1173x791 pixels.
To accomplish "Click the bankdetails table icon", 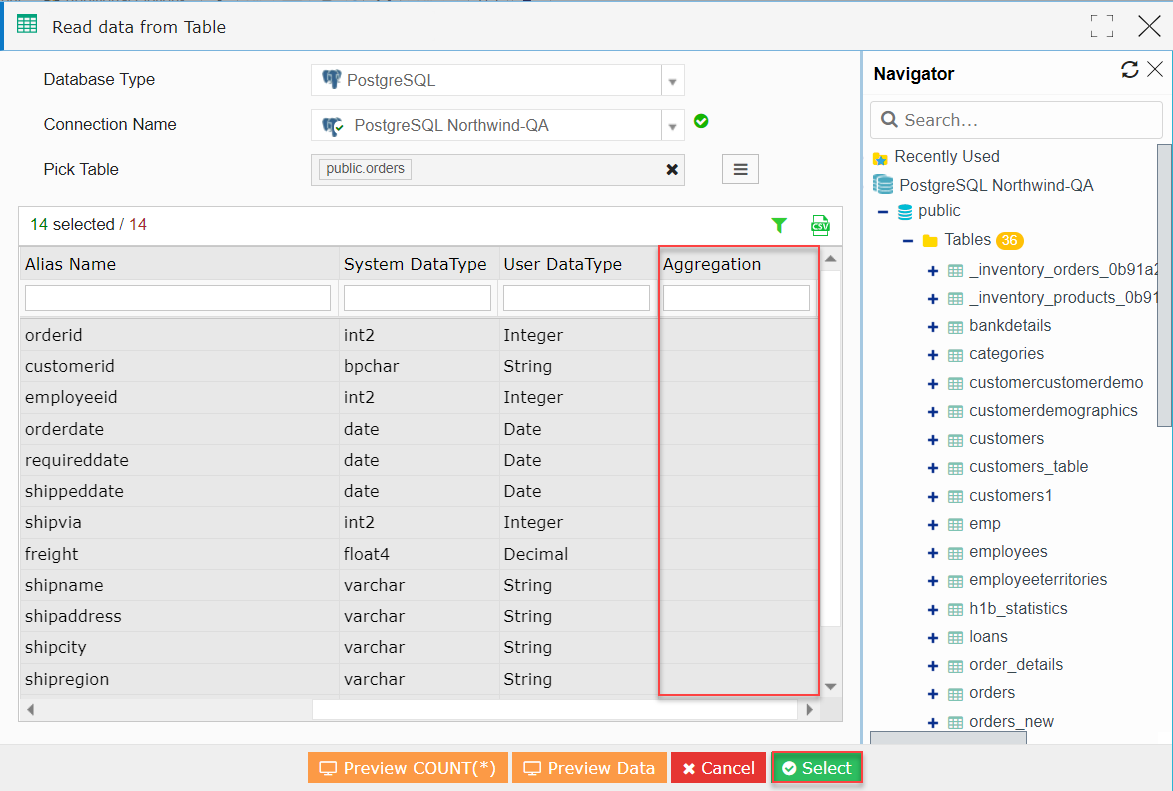I will [955, 327].
